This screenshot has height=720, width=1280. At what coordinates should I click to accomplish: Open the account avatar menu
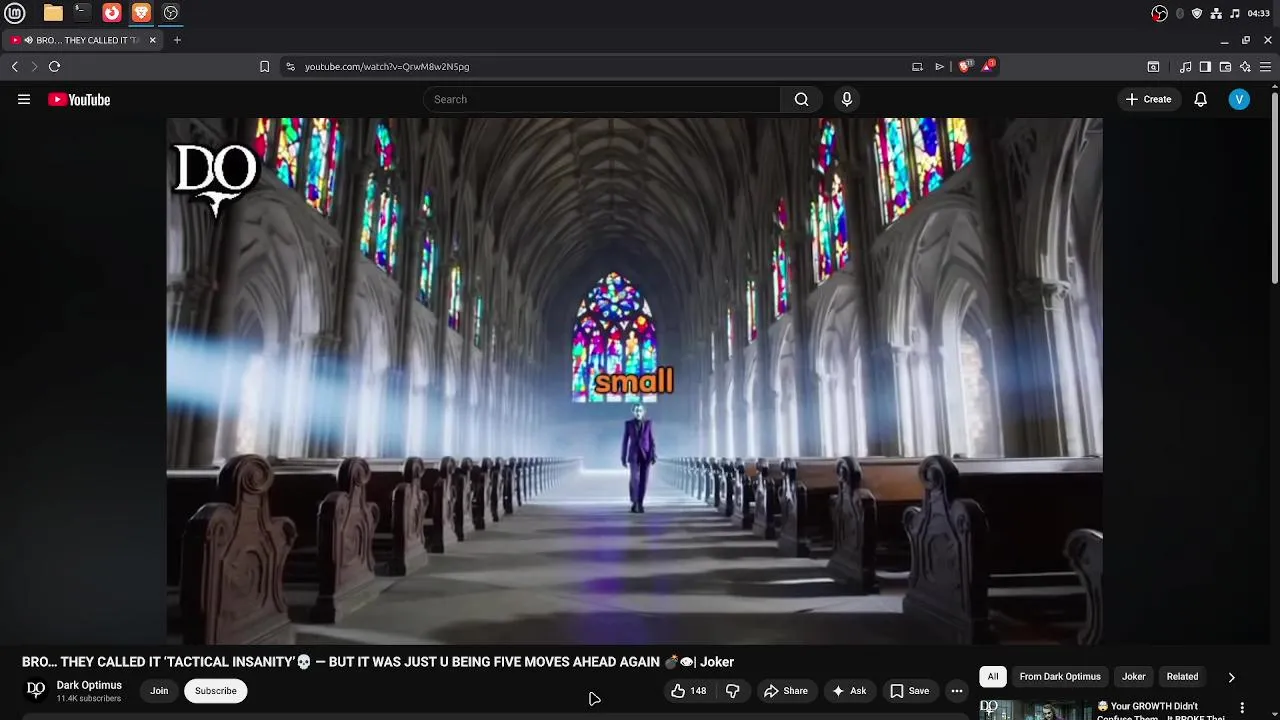tap(1239, 99)
